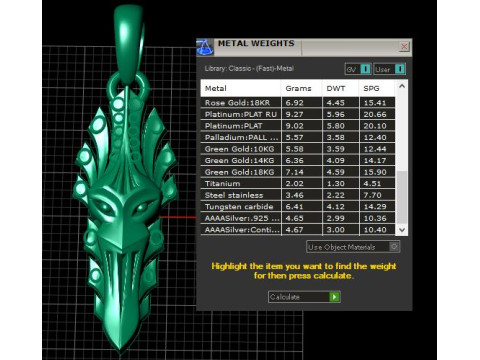The image size is (480, 360).
Task: Select the Platinum:PLAT row
Action: coord(298,126)
